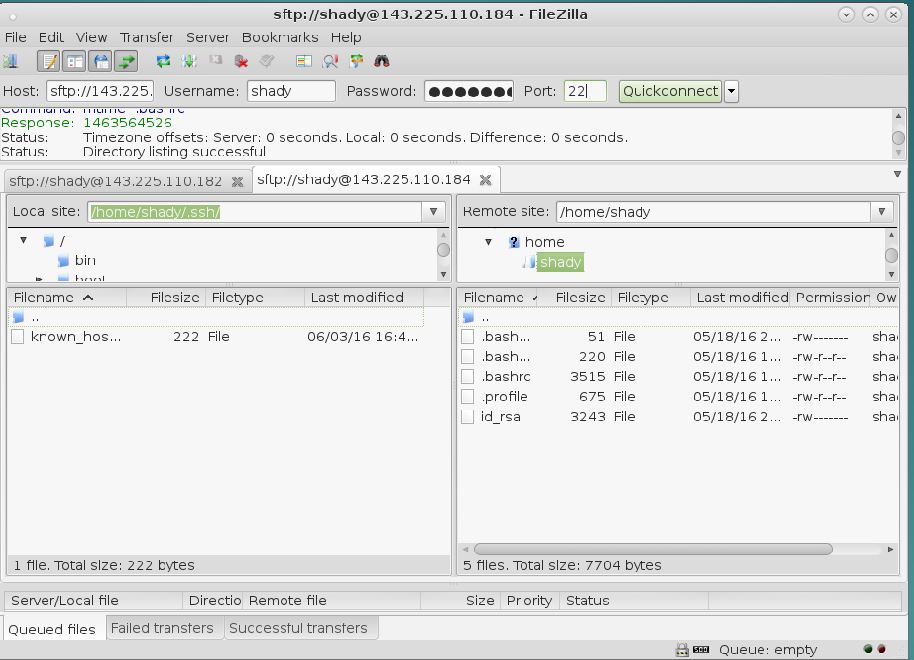Click the Quickconnect button

pyautogui.click(x=670, y=91)
